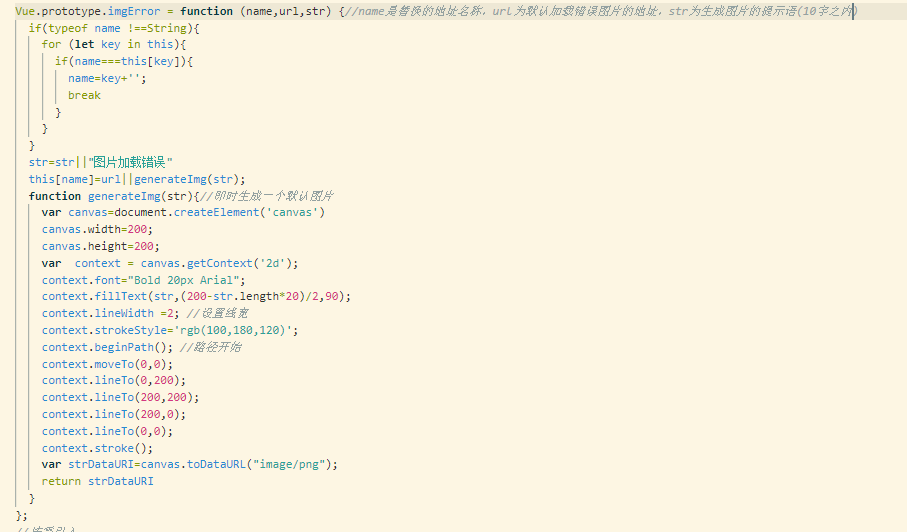Click the 'context.lineWidth =2;' line
Image resolution: width=907 pixels, height=532 pixels.
pyautogui.click(x=110, y=313)
